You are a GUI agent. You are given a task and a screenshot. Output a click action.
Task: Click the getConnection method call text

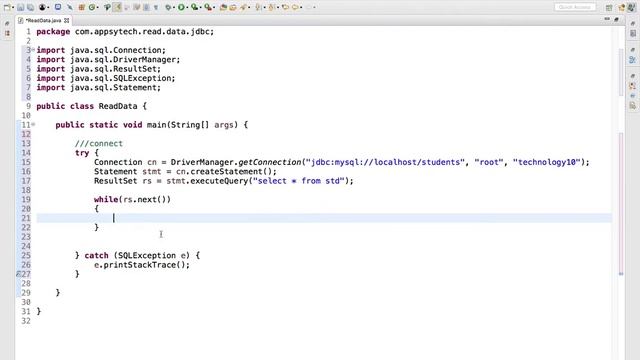coord(269,162)
